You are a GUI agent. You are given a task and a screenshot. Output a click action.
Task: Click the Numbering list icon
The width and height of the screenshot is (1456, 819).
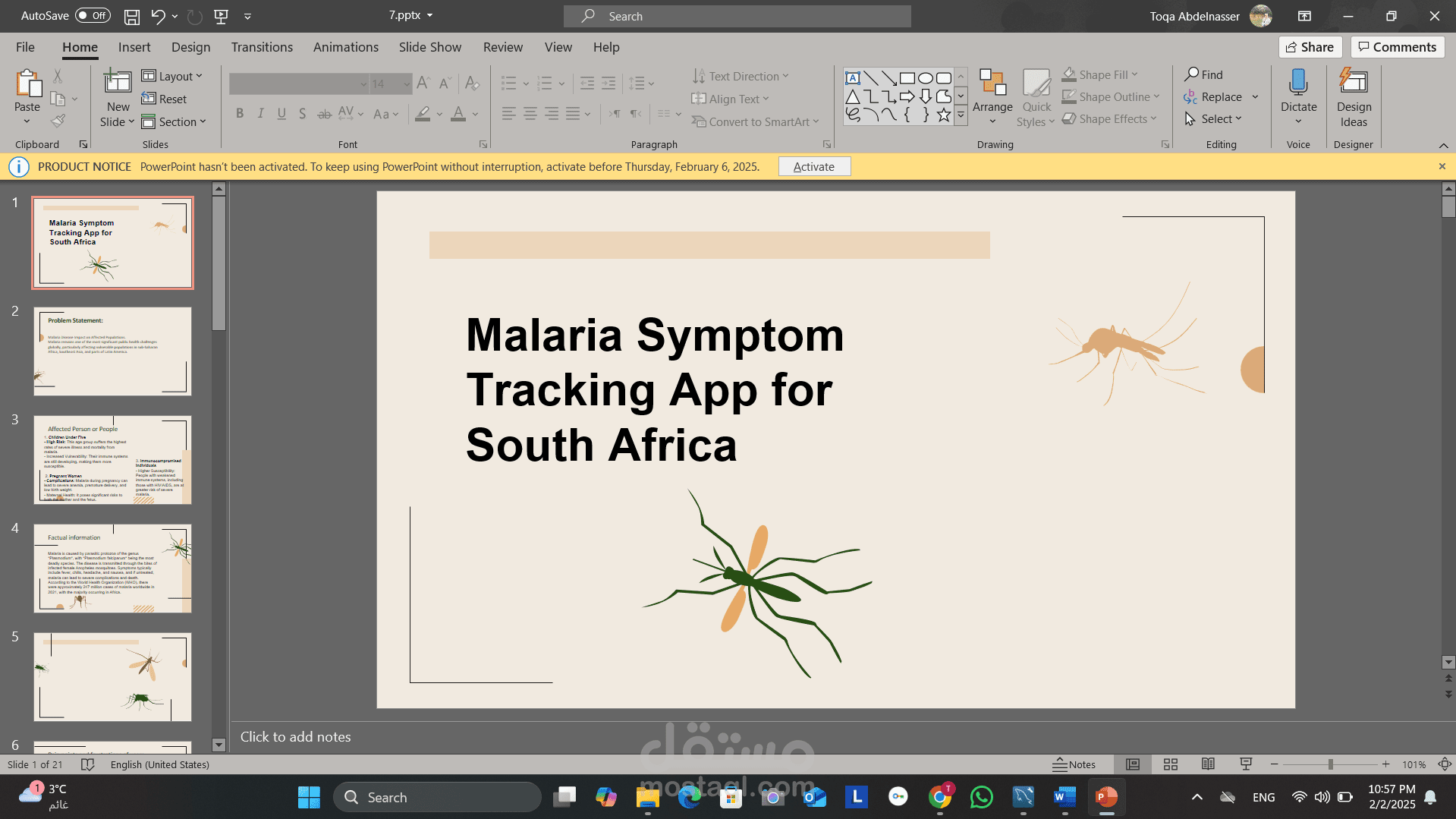click(545, 83)
